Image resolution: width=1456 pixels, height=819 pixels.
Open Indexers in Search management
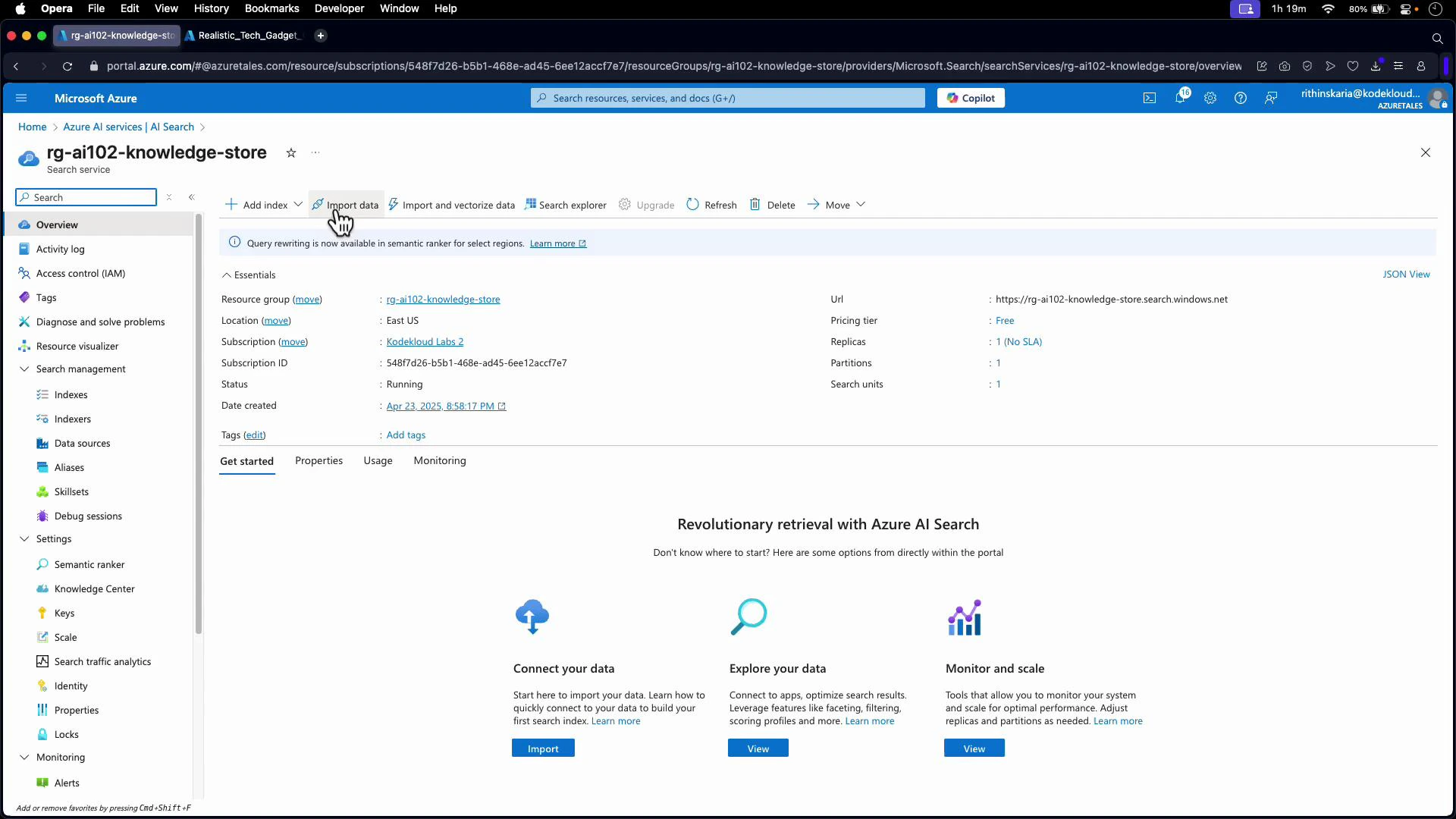[72, 419]
